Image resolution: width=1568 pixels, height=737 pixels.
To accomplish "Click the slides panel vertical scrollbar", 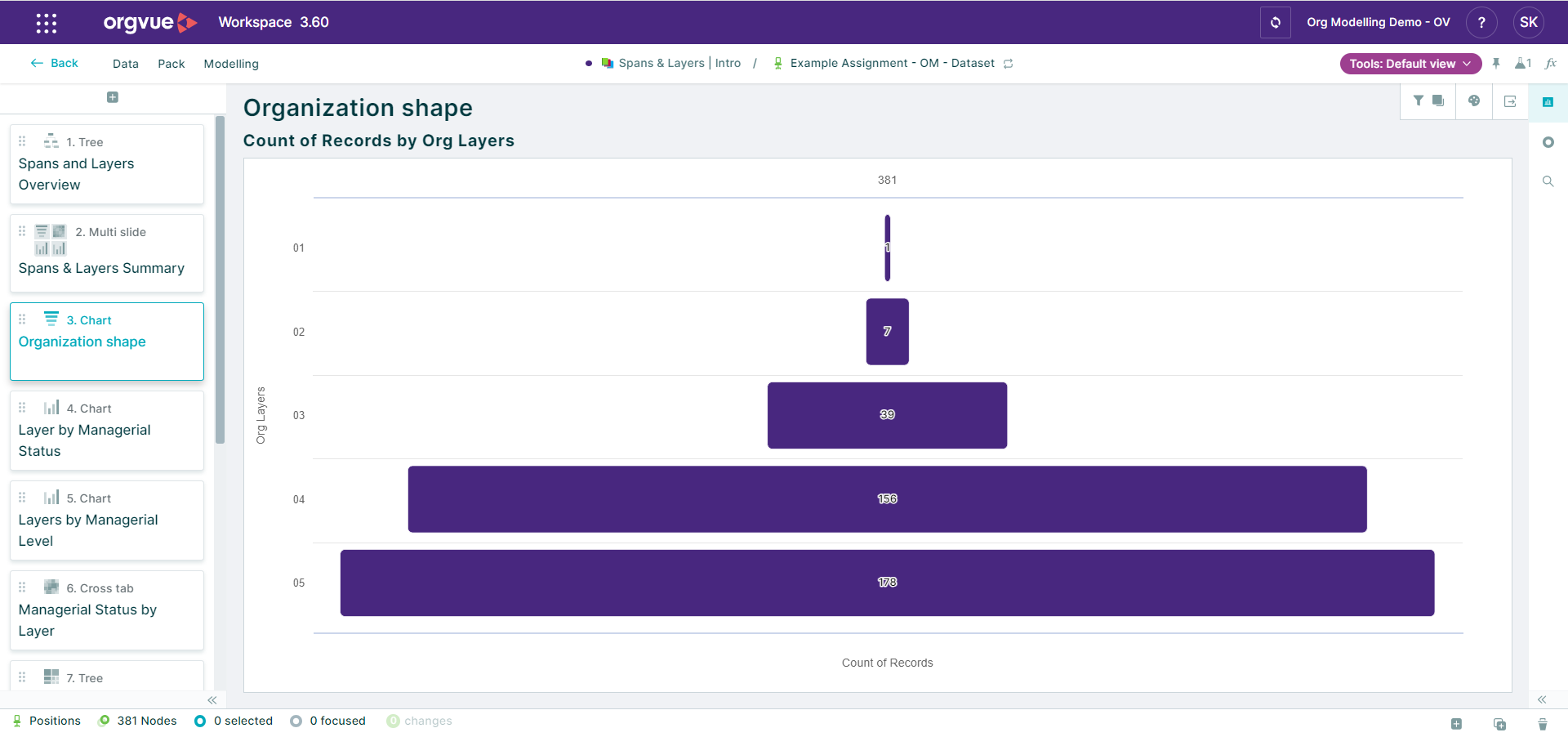I will click(220, 279).
